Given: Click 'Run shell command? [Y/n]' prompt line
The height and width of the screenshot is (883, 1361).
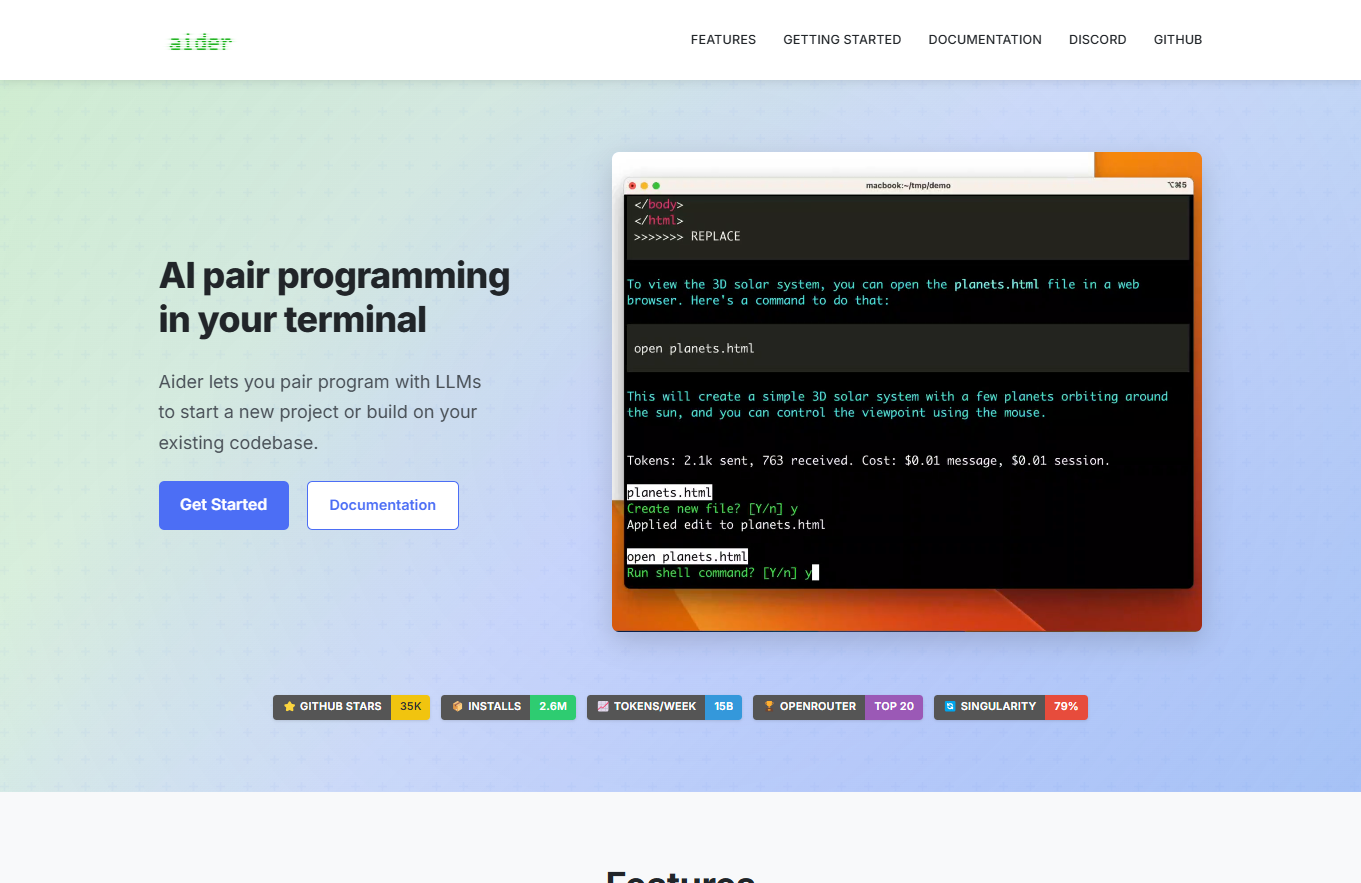Looking at the screenshot, I should pos(722,573).
